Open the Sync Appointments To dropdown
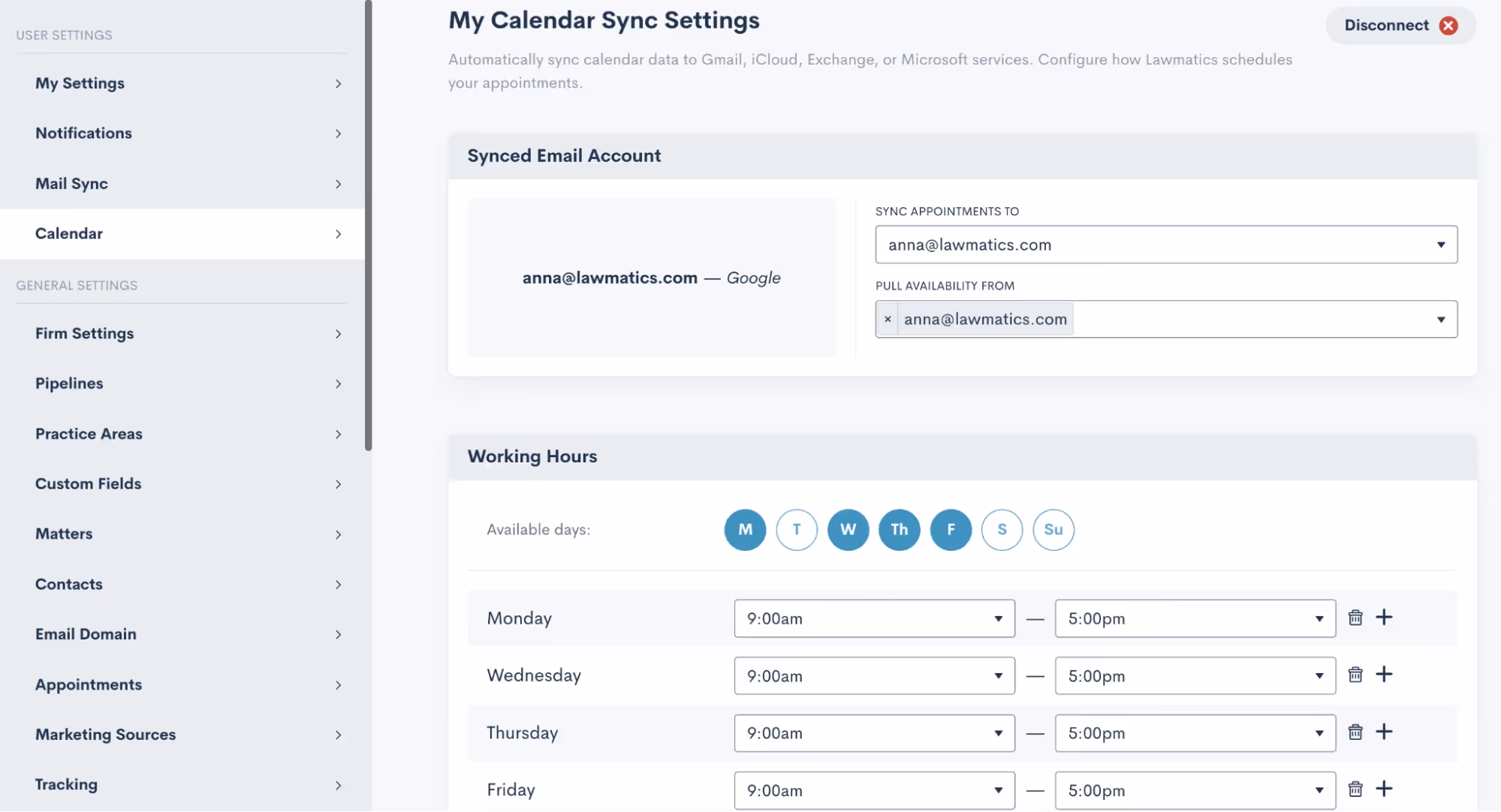This screenshot has width=1501, height=812. pyautogui.click(x=1165, y=245)
